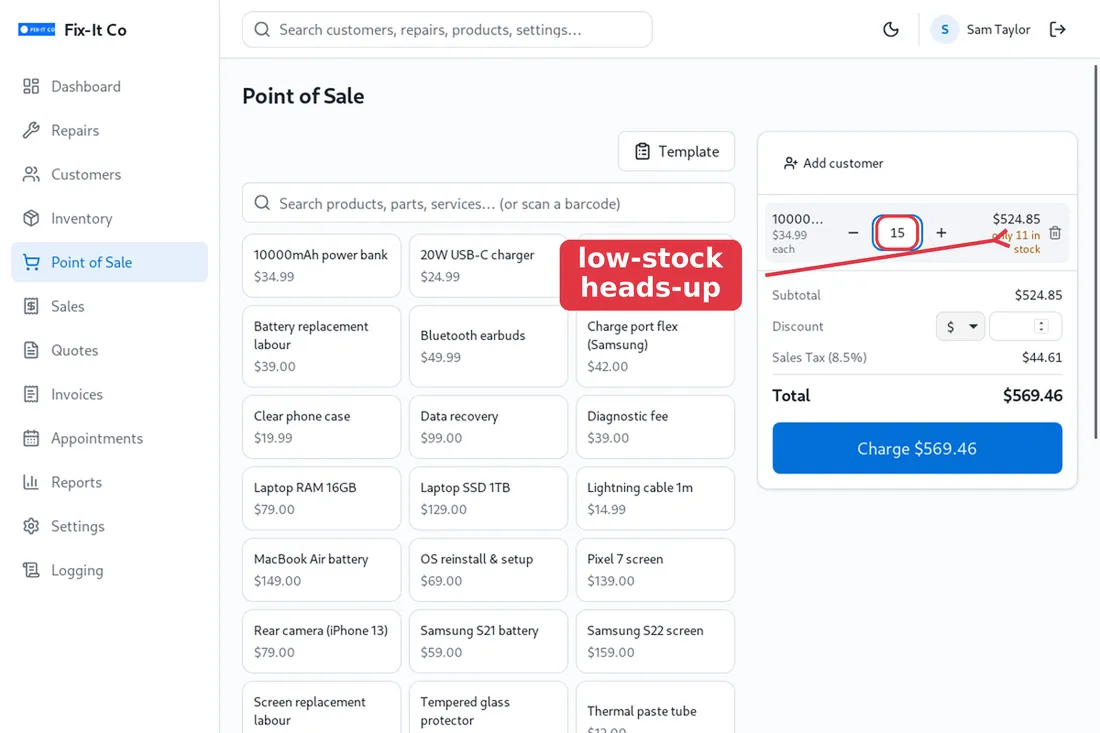
Task: Open Invoices in the sidebar
Action: click(109, 394)
